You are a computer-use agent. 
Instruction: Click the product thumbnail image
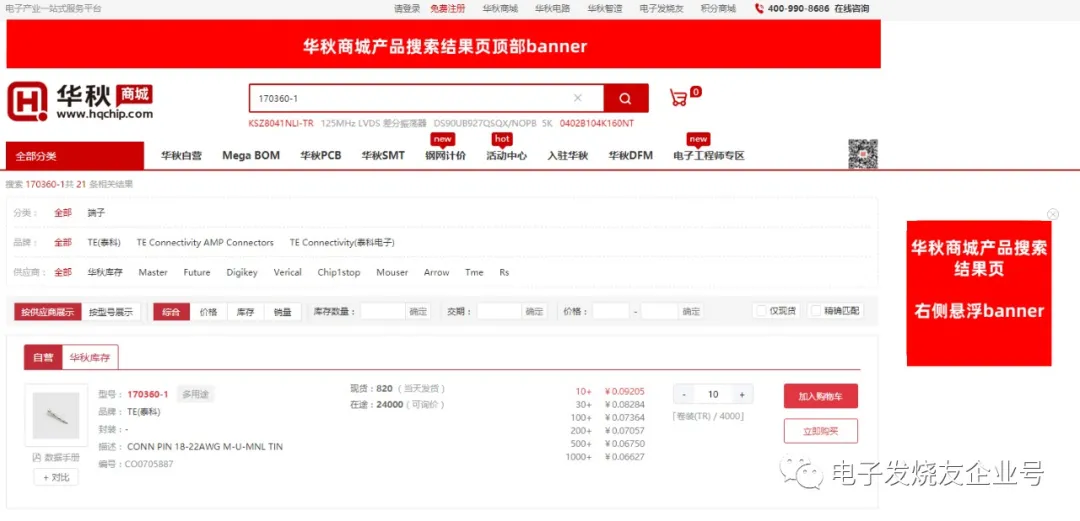(x=56, y=415)
